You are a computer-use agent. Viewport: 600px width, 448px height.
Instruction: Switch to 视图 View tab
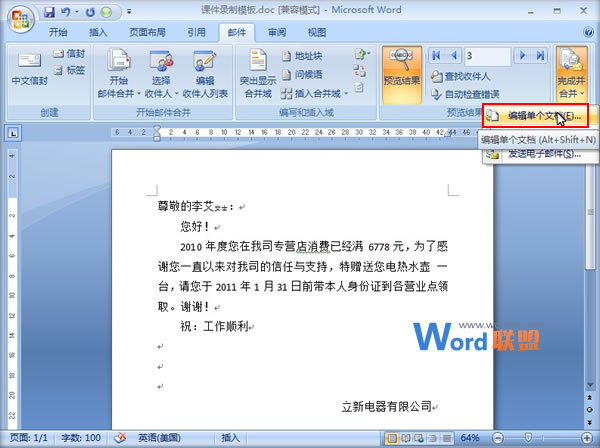click(317, 33)
